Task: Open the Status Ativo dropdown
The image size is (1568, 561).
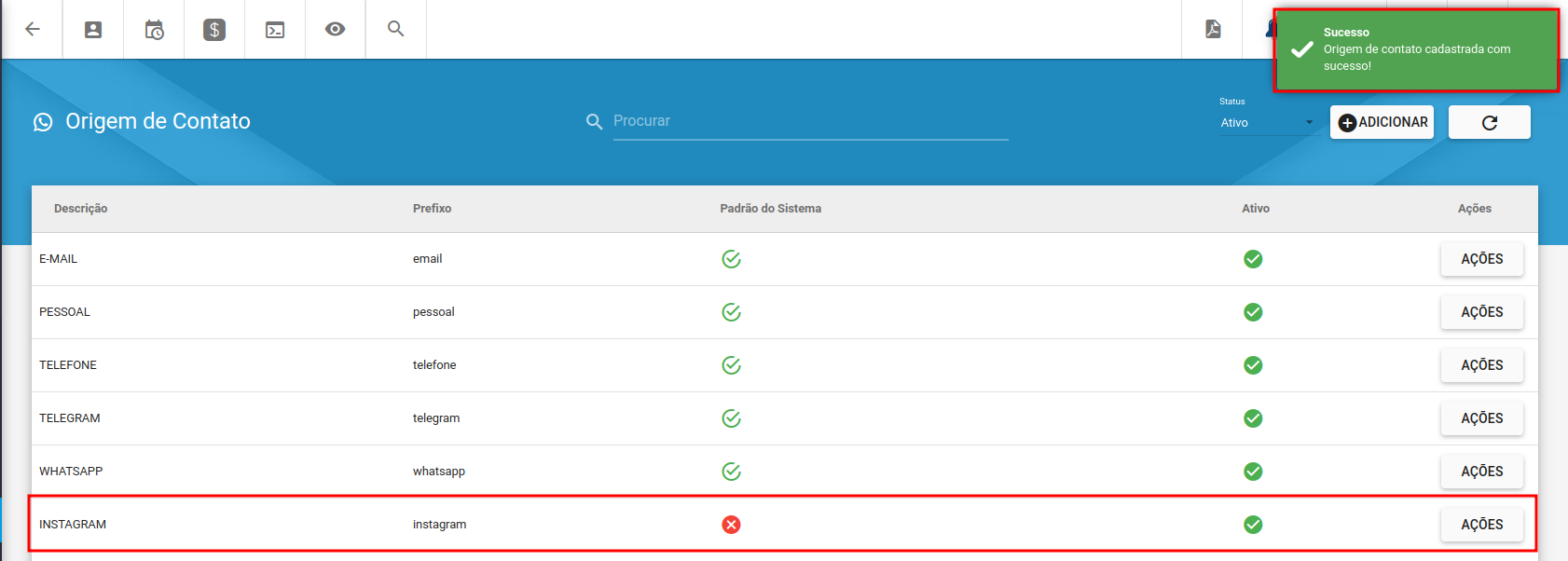Action: tap(1268, 123)
